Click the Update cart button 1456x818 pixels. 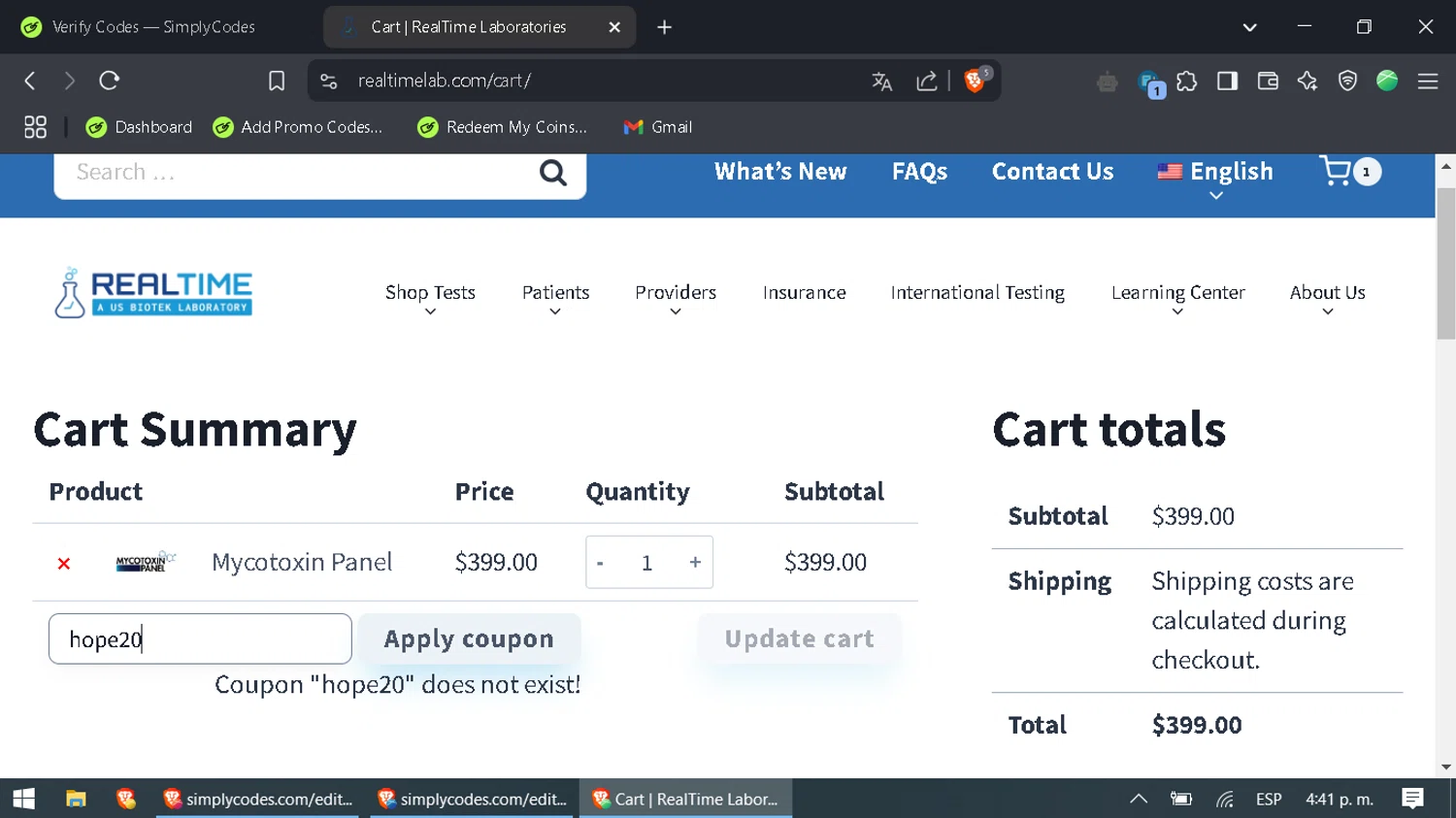pos(799,638)
